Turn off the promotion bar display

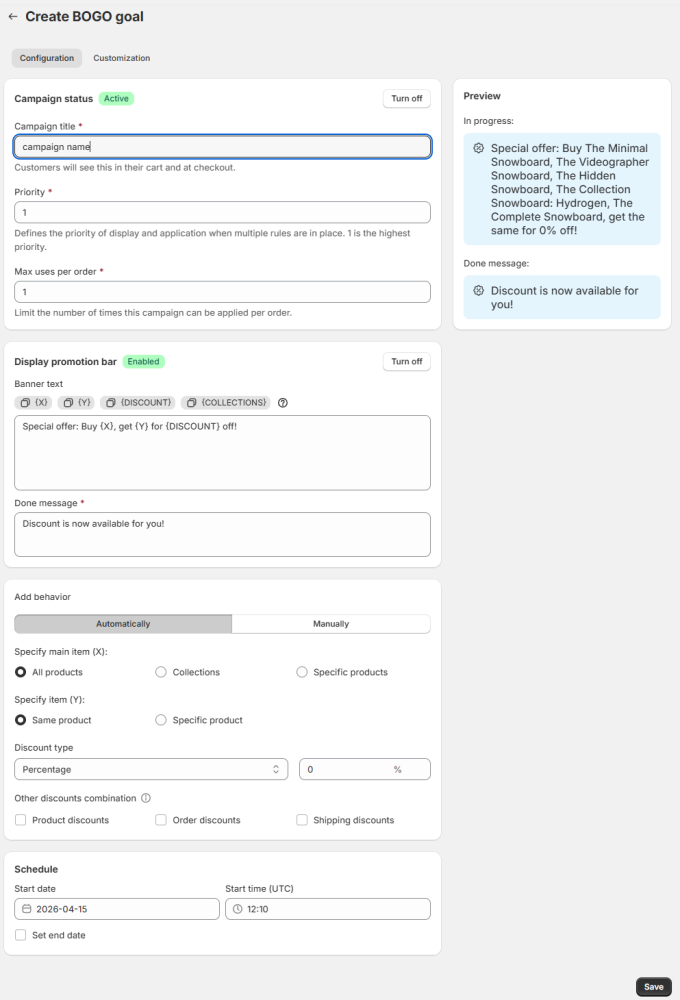tap(406, 362)
